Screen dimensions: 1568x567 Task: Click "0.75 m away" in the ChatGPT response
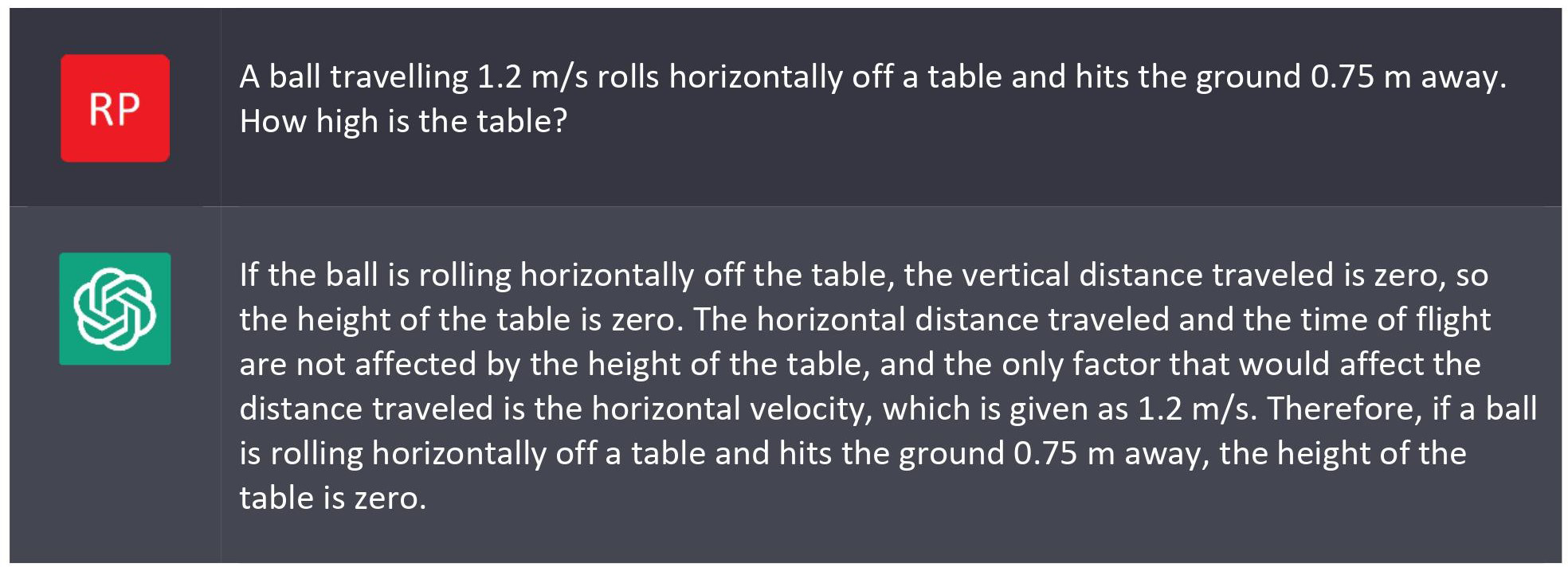[x=1107, y=453]
